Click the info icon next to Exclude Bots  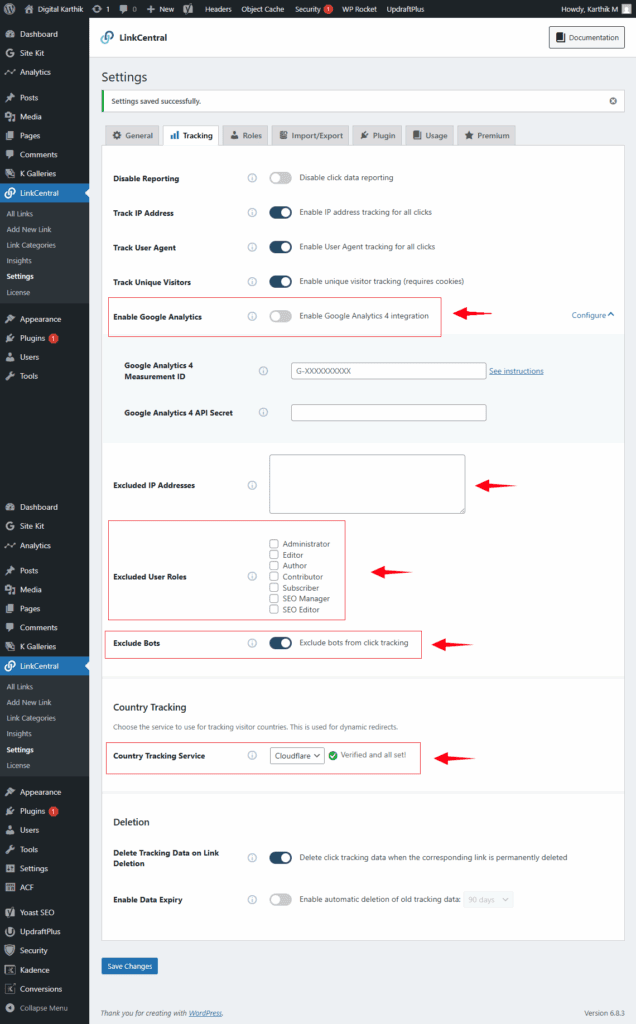coord(252,643)
